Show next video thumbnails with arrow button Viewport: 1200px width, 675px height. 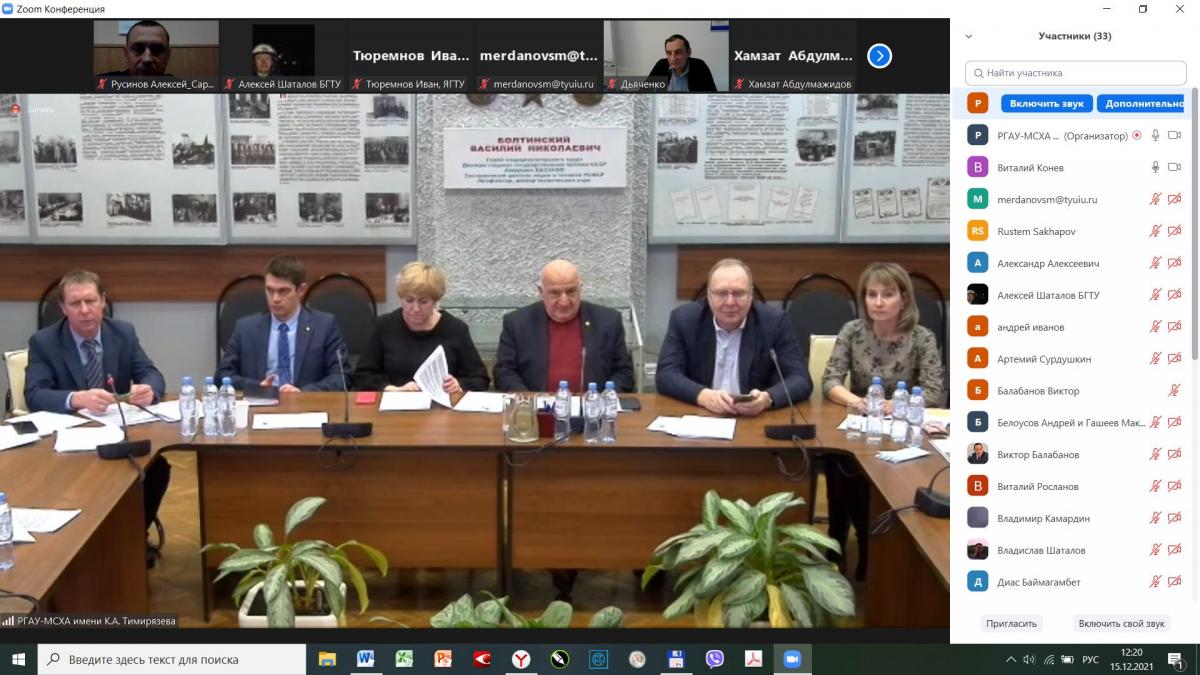(x=879, y=56)
